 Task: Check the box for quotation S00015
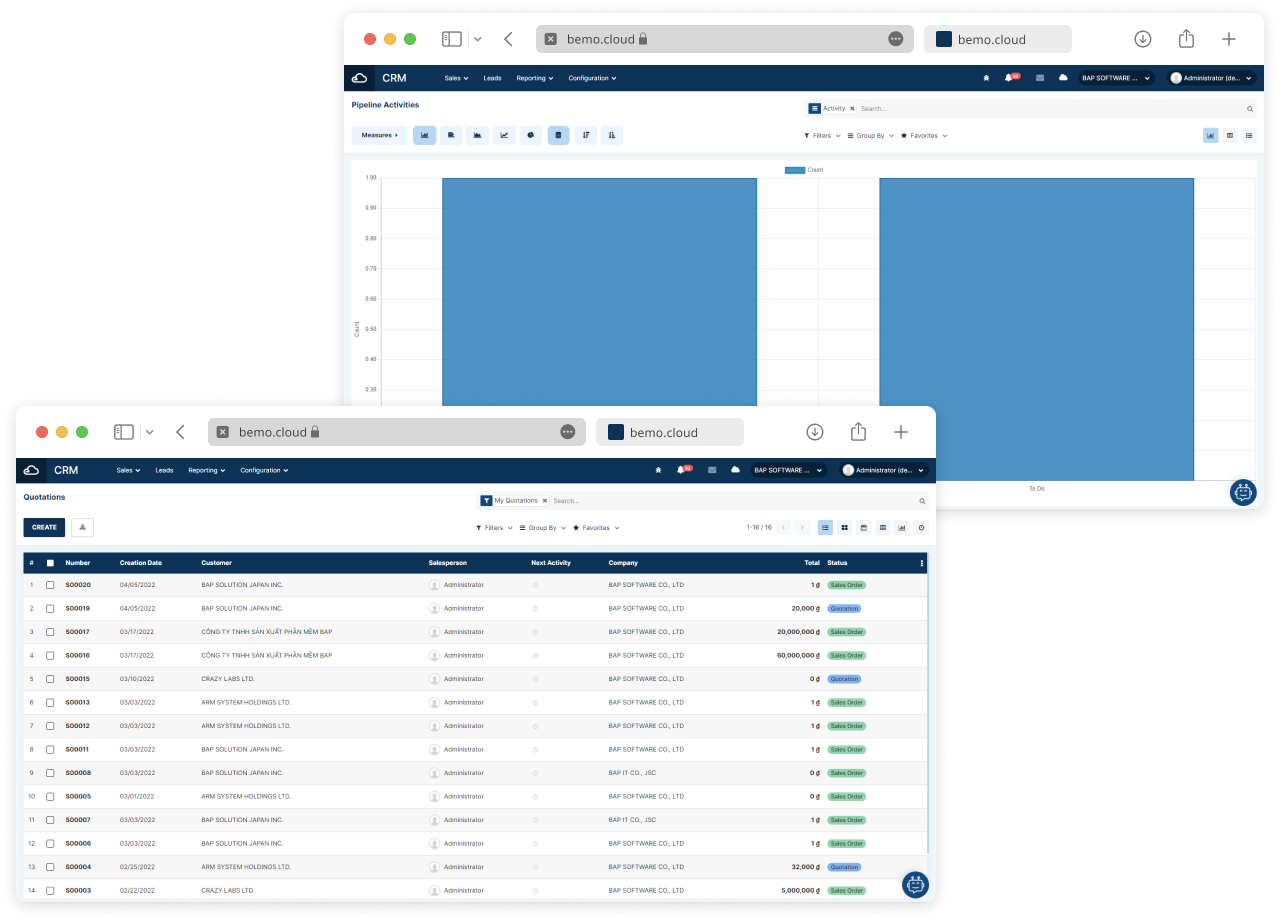click(50, 679)
